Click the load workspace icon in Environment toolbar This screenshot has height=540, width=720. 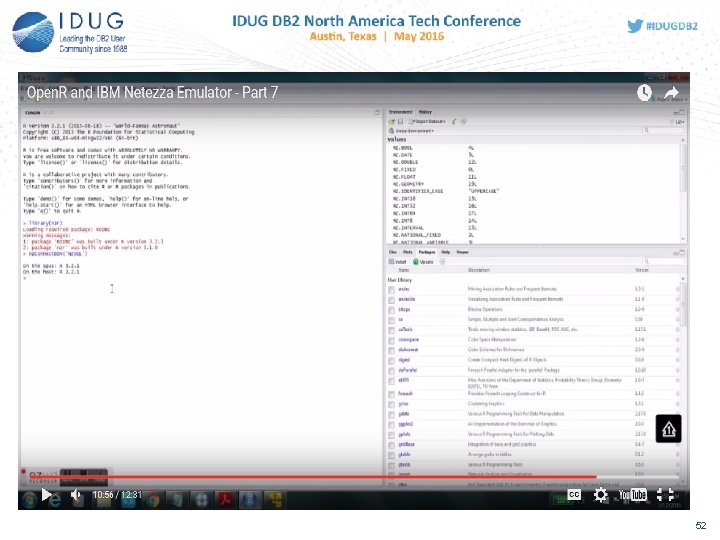pyautogui.click(x=392, y=121)
